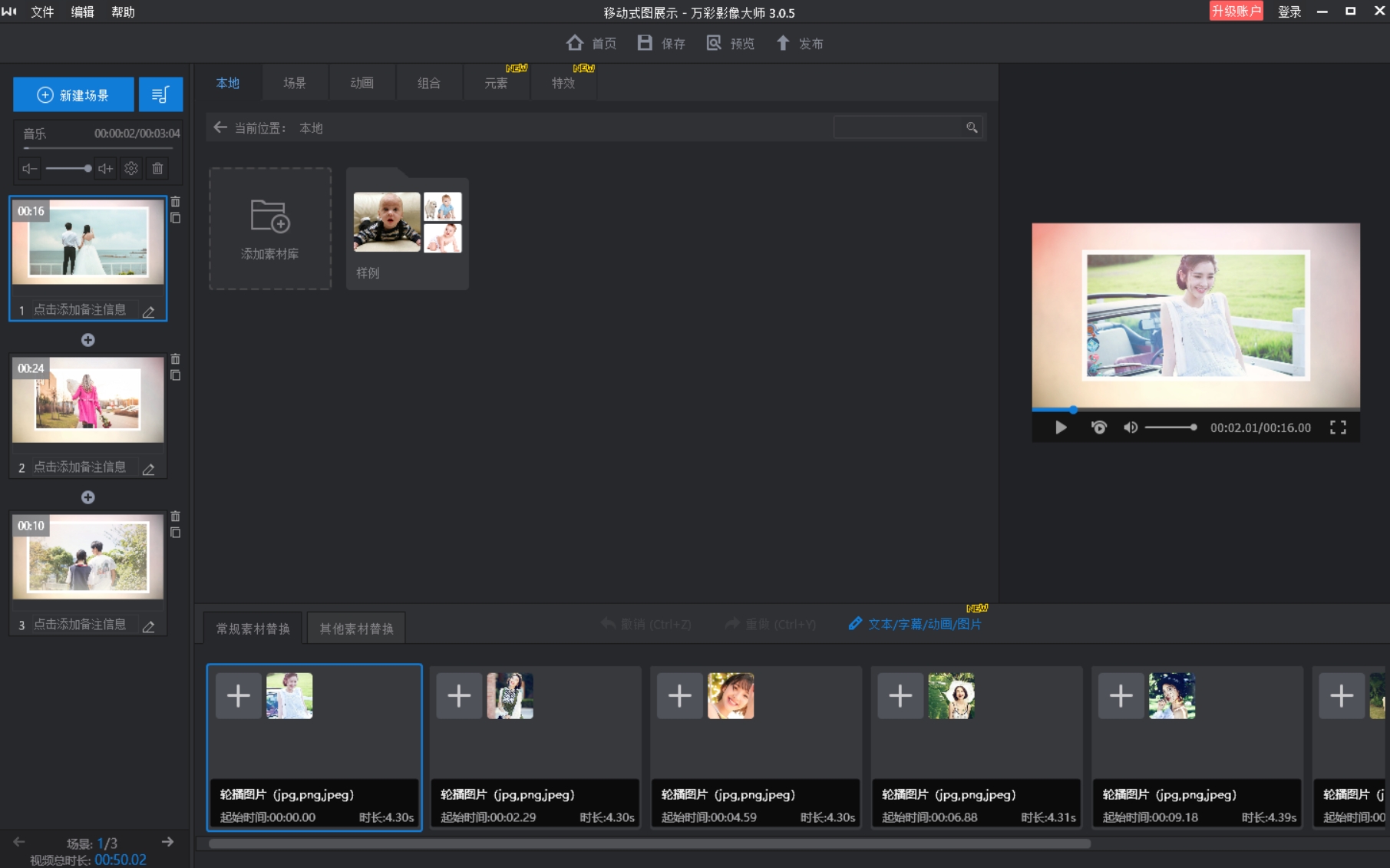Decrease music volume icon
Image resolution: width=1390 pixels, height=868 pixels.
tap(29, 168)
